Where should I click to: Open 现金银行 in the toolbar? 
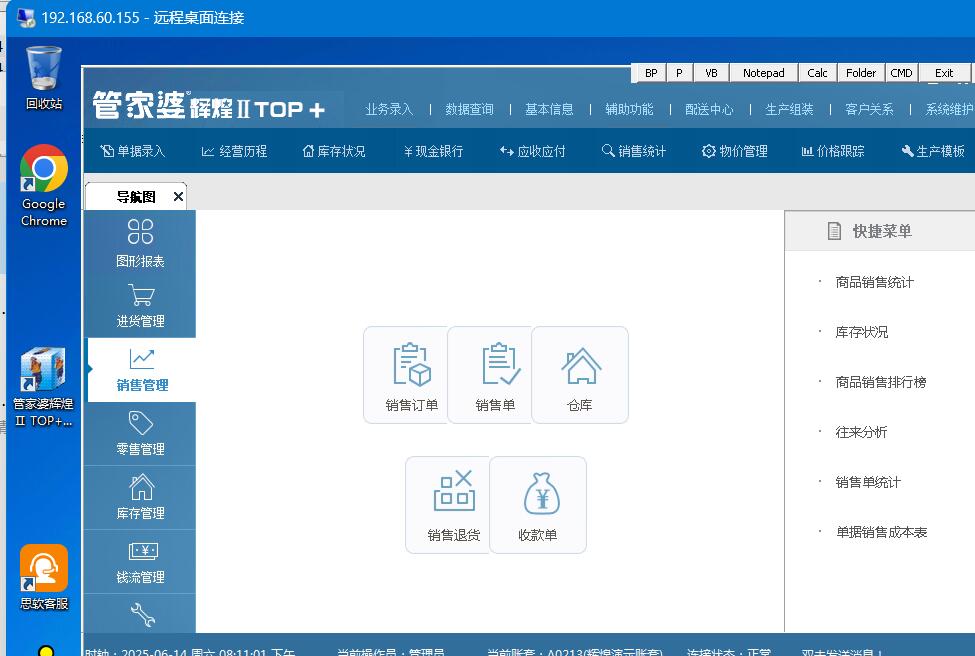[433, 151]
